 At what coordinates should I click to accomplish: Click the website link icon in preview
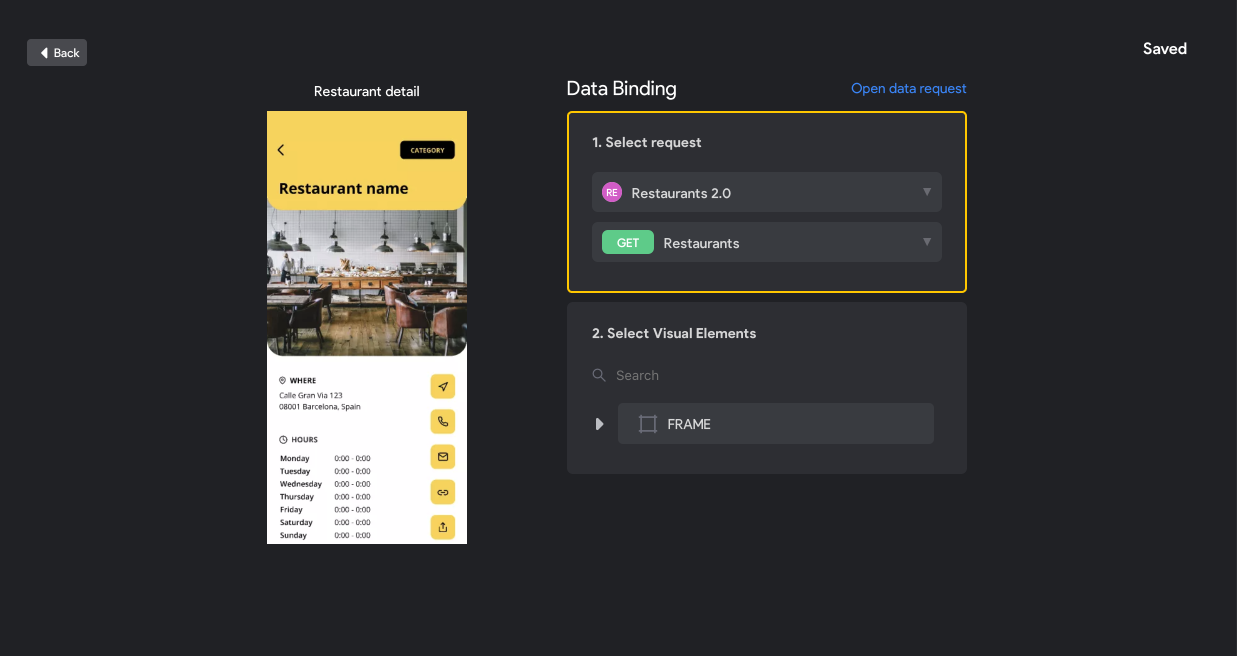(443, 491)
